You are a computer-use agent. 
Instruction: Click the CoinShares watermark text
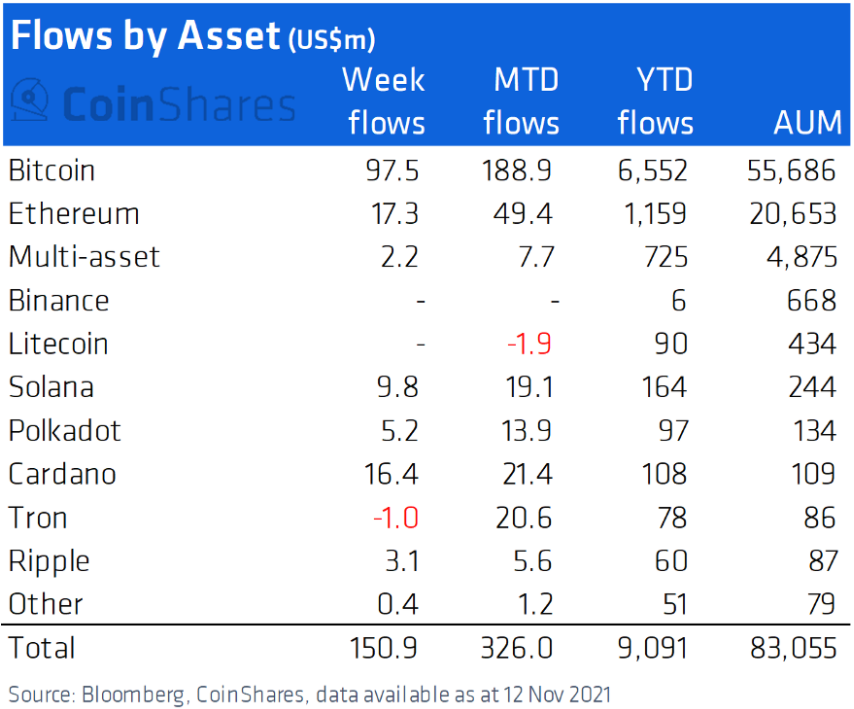pyautogui.click(x=179, y=104)
